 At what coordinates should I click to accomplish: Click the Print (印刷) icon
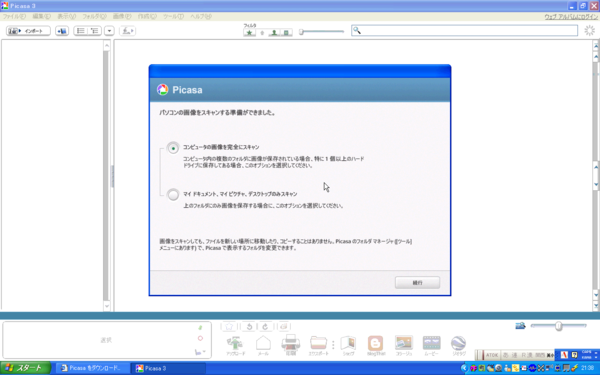click(x=291, y=345)
